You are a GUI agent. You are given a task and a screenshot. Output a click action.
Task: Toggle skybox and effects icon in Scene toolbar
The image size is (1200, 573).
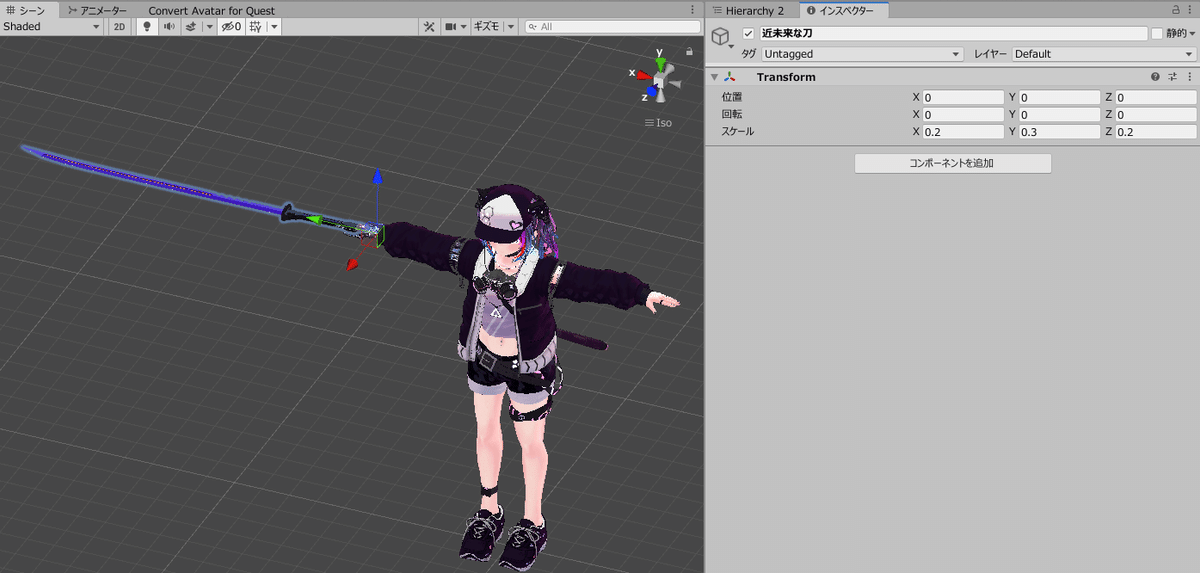(191, 27)
